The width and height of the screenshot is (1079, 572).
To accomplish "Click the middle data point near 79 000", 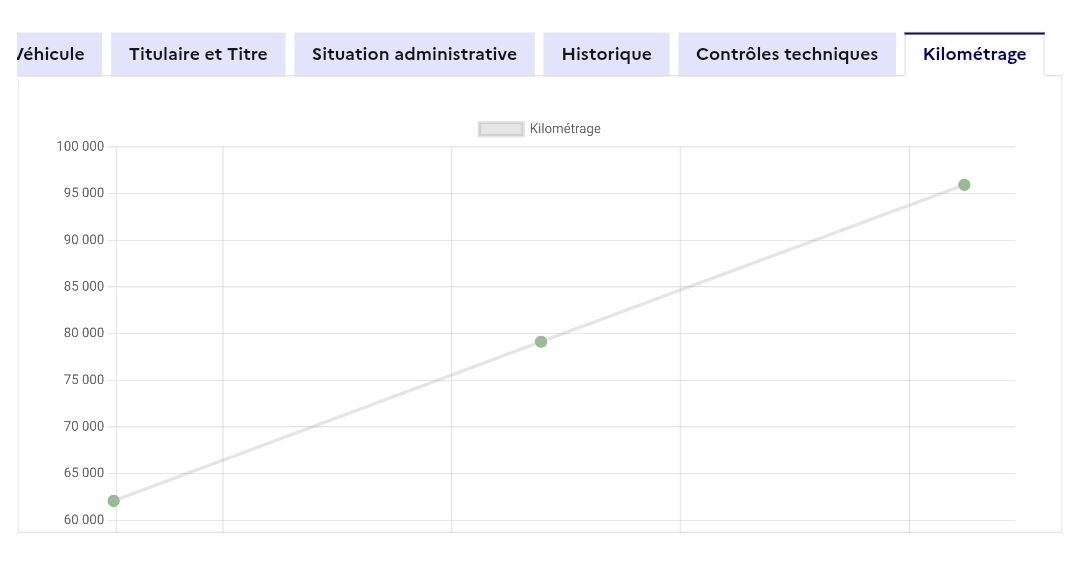I will pos(541,342).
